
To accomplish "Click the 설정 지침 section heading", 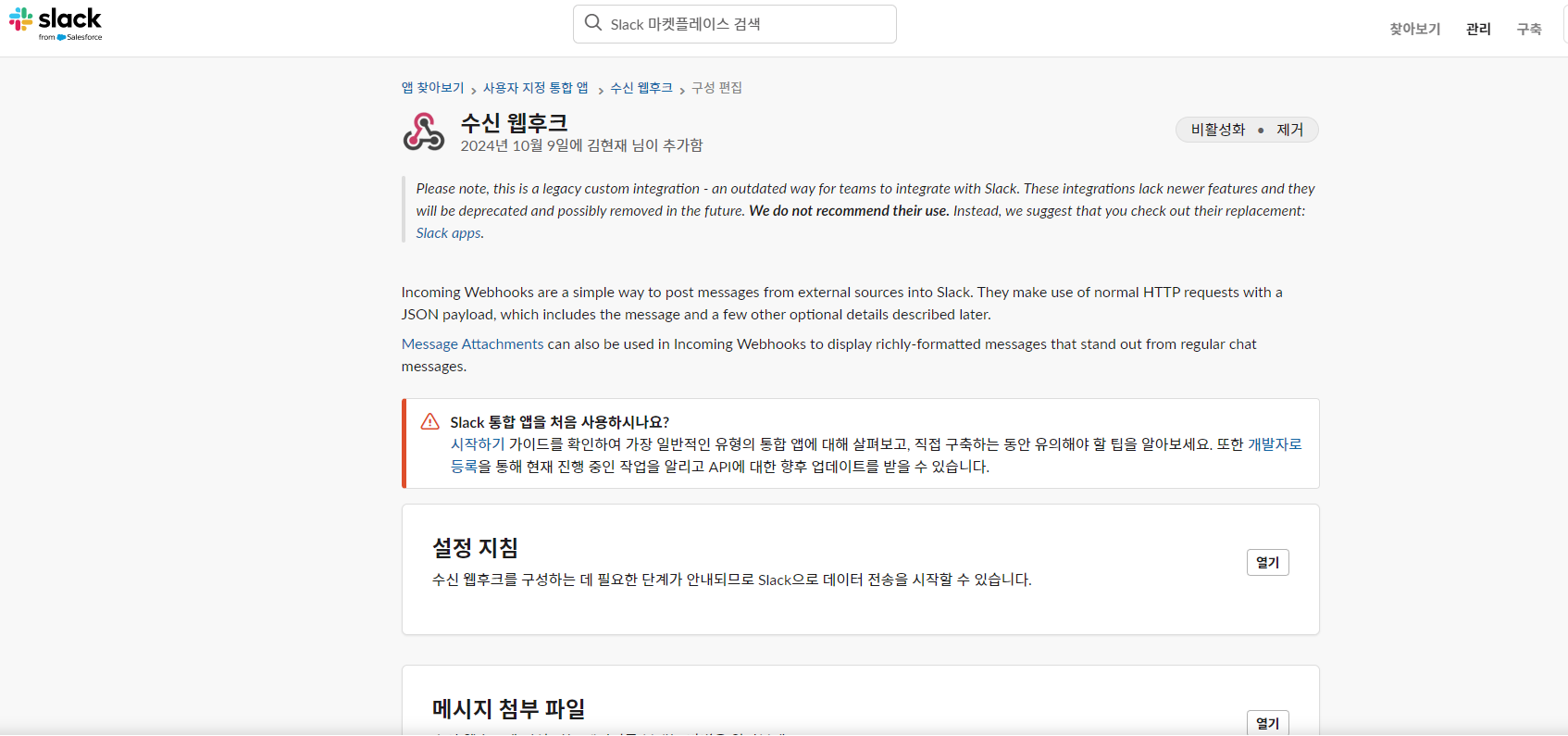I will pyautogui.click(x=475, y=548).
